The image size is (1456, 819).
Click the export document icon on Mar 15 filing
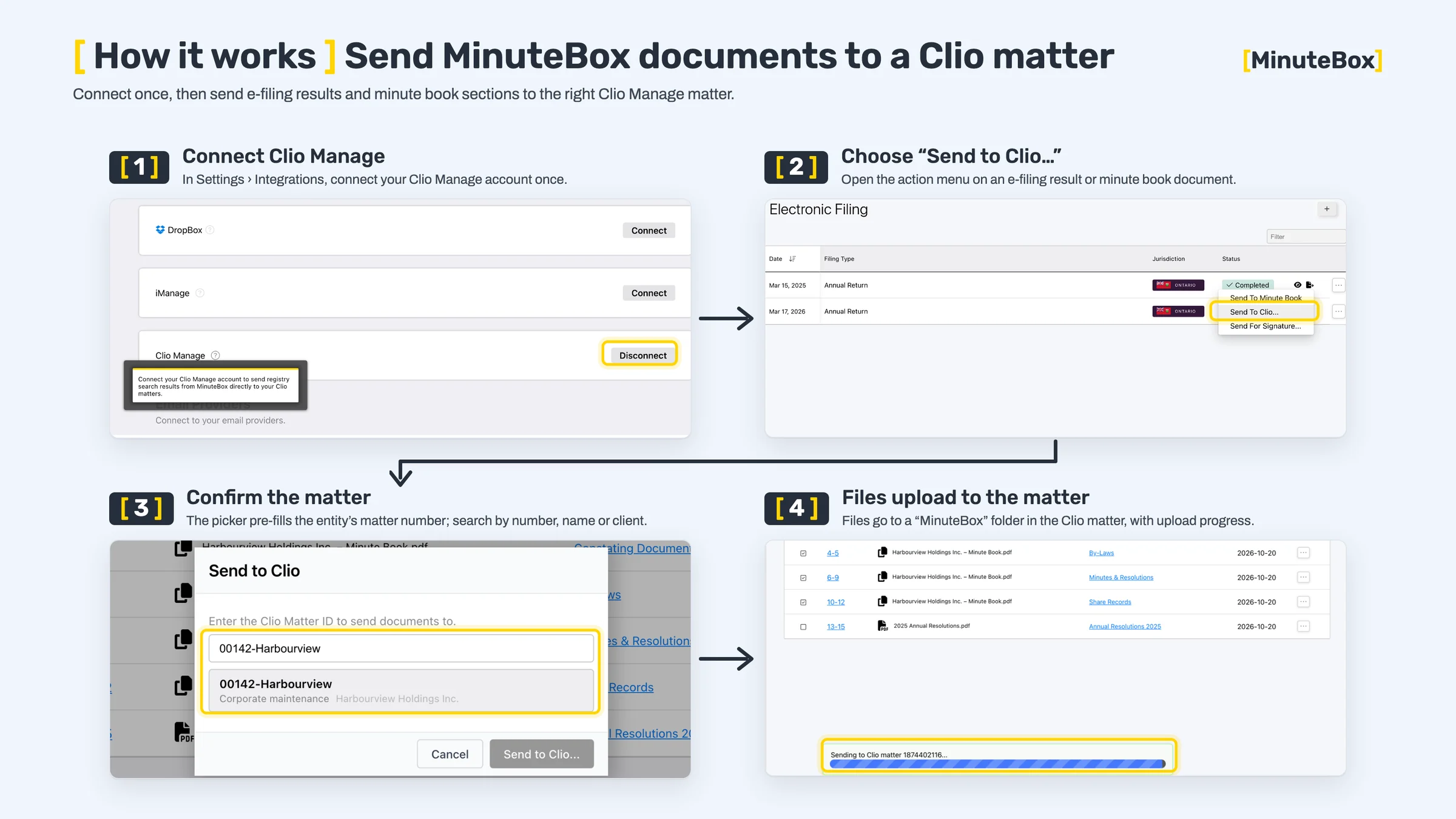click(x=1310, y=285)
